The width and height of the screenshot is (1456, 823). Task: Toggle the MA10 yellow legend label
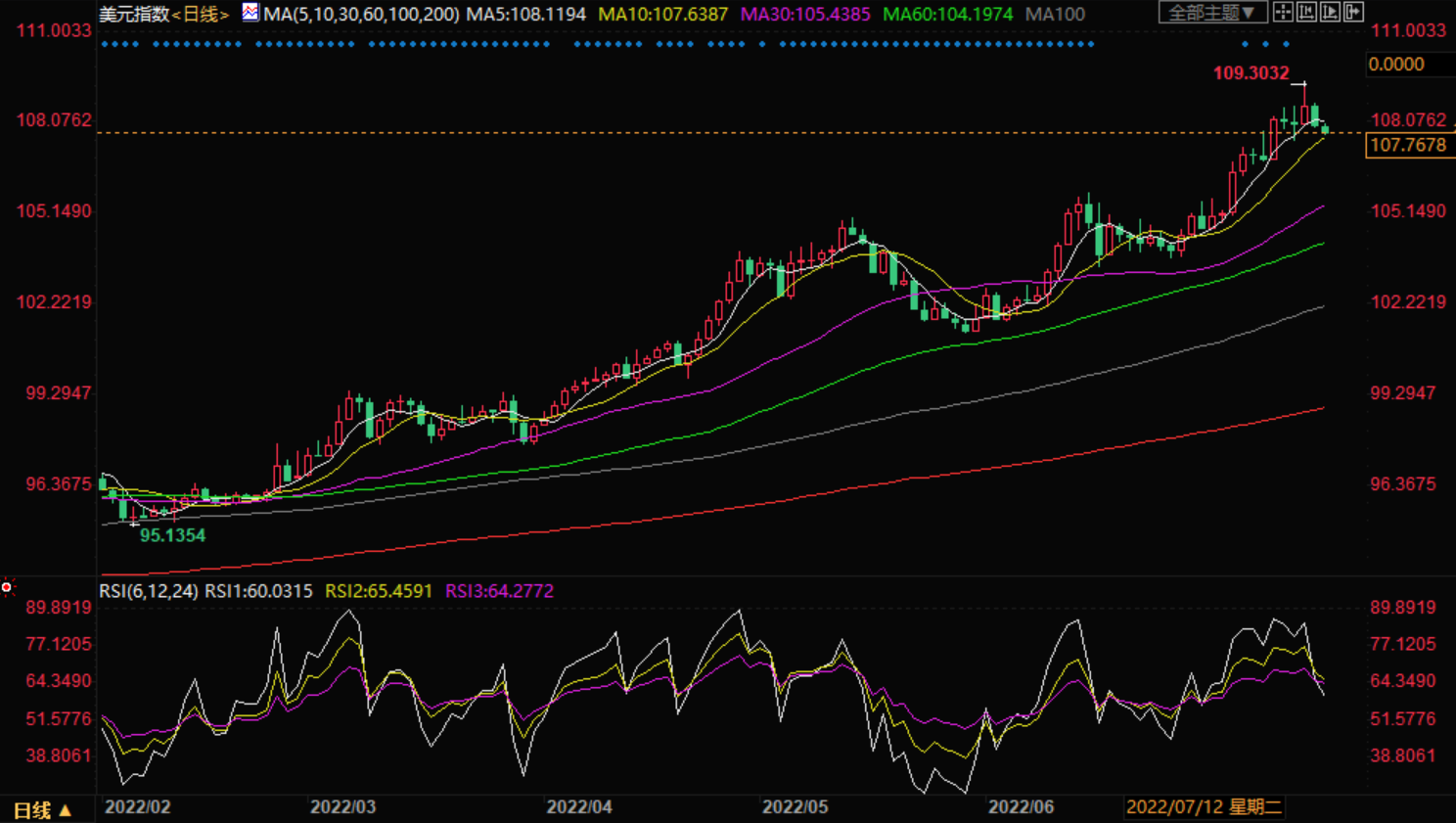click(662, 14)
